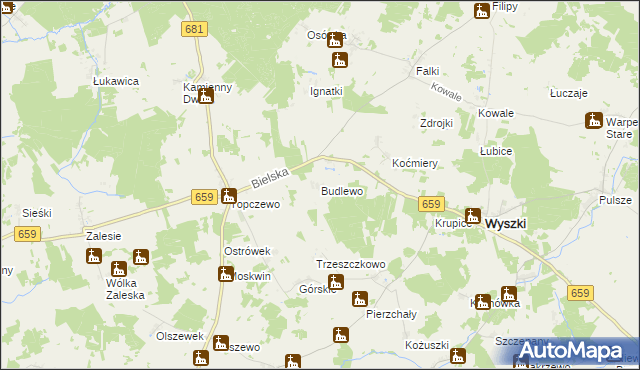This screenshot has height=370, width=640.
Task: Click the Pulsze village label
Action: [616, 200]
